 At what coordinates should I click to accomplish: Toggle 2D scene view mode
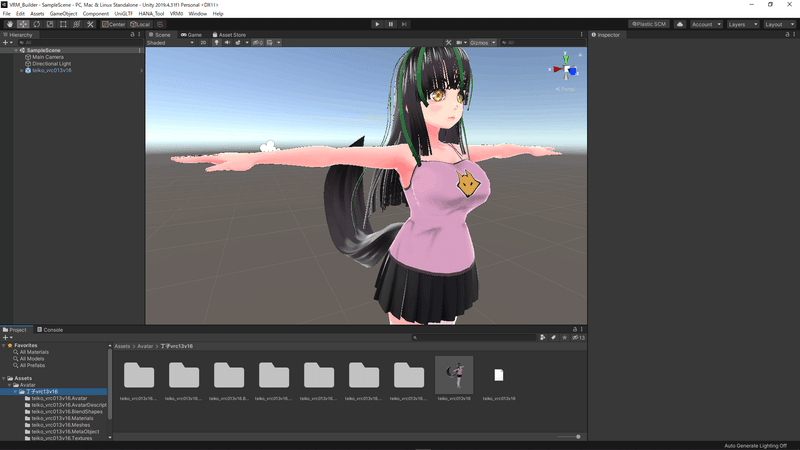[x=203, y=43]
